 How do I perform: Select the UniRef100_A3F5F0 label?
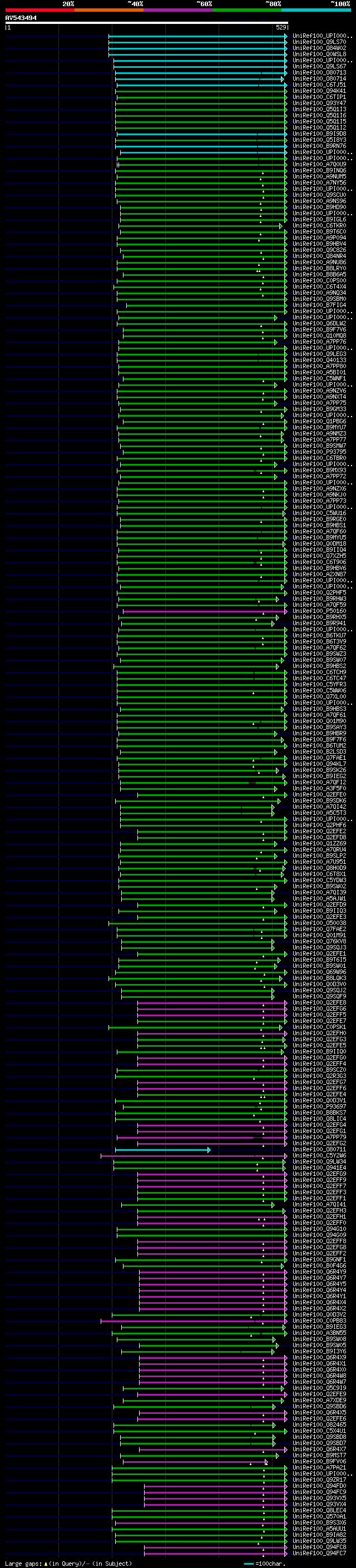click(x=319, y=789)
